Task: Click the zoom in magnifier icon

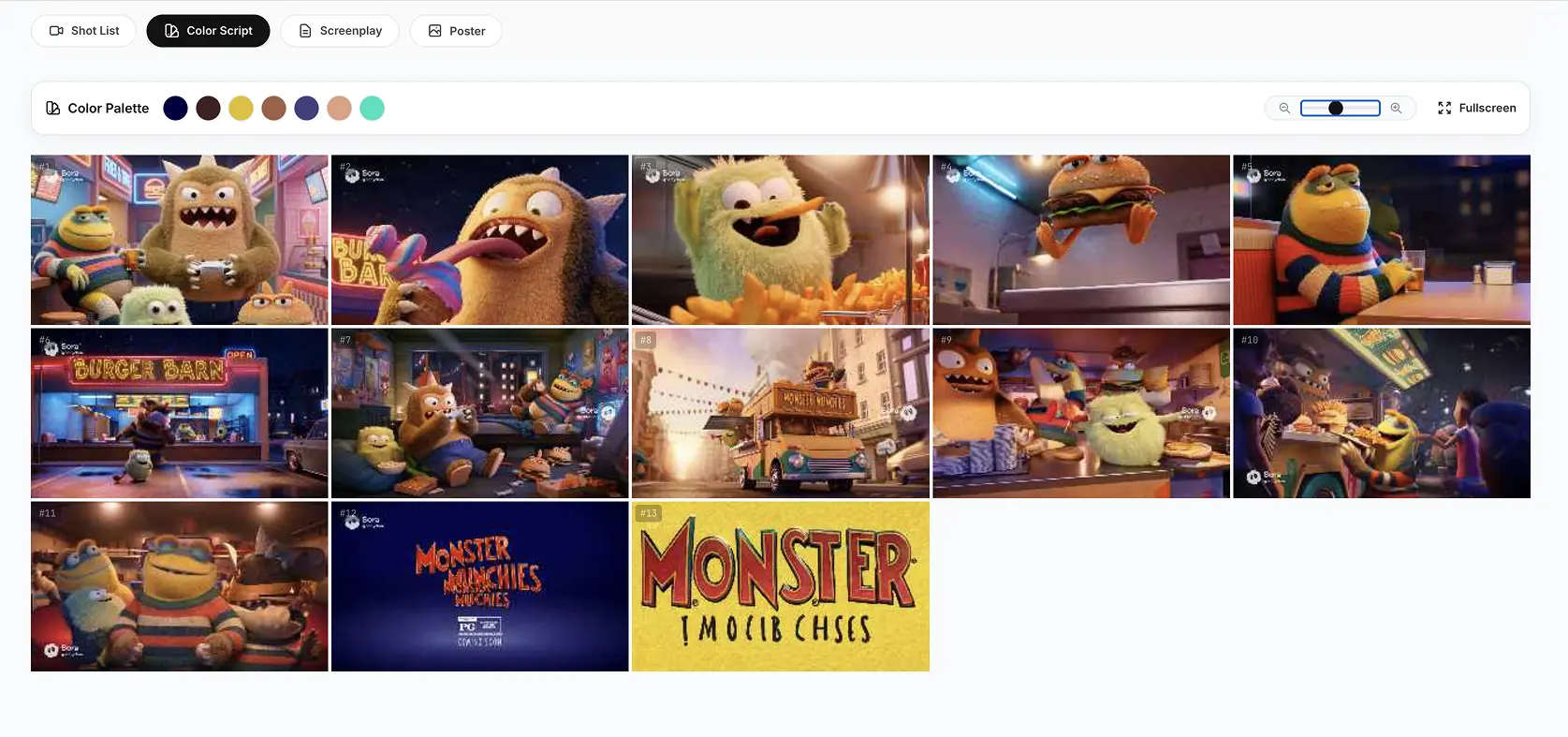Action: [1396, 109]
